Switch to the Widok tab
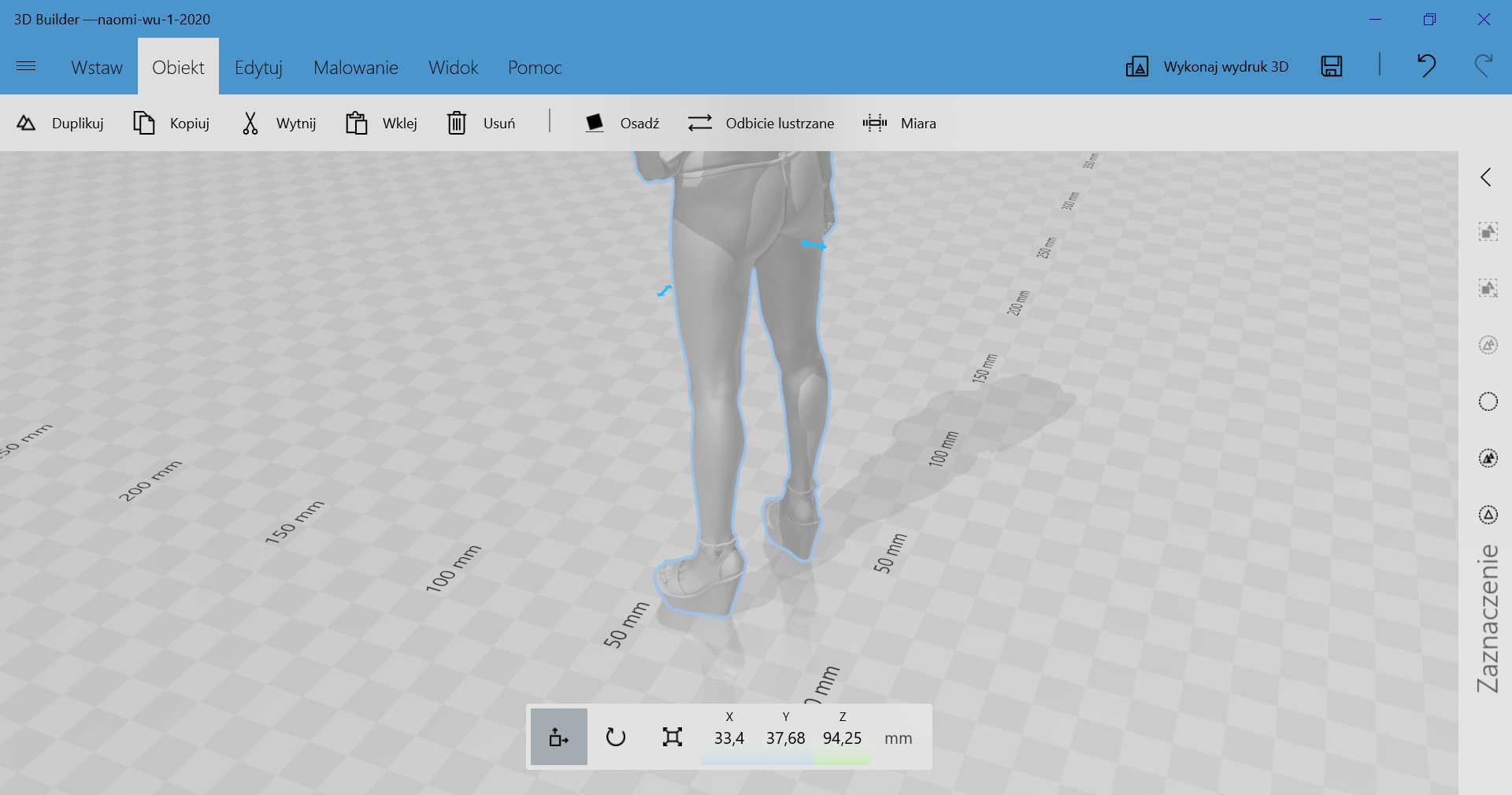 (x=453, y=67)
